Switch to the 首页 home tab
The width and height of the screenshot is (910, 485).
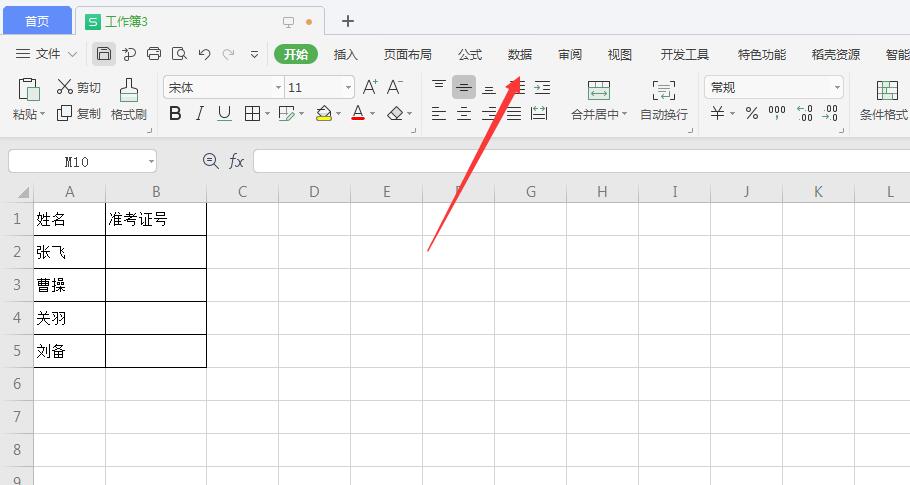[x=37, y=21]
